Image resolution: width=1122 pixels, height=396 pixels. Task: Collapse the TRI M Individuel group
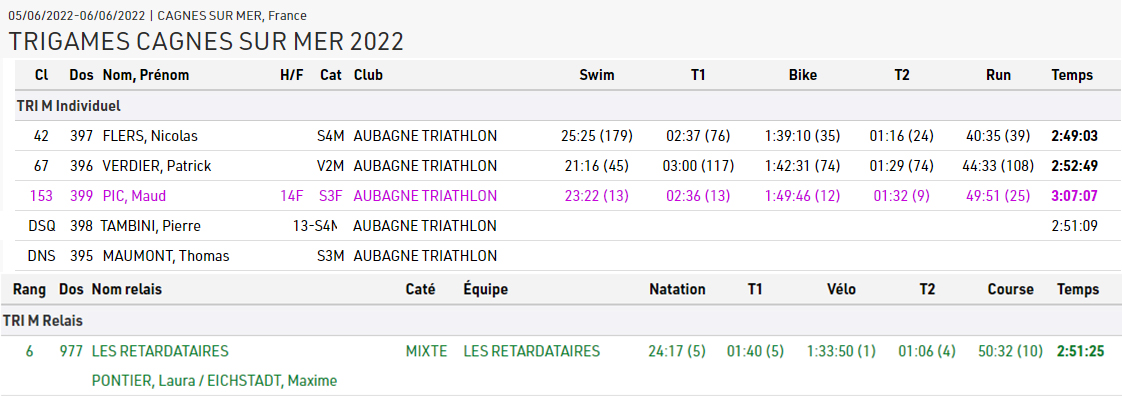68,106
